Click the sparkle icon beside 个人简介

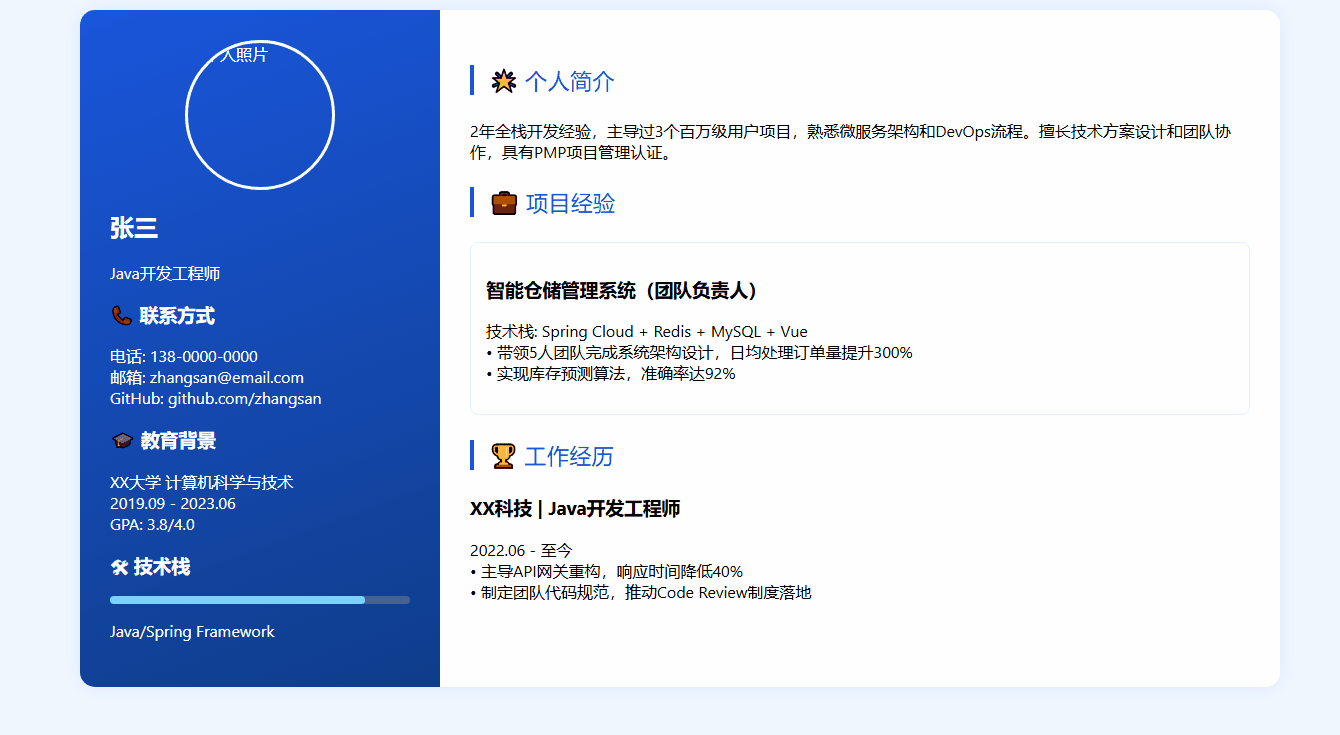pos(504,81)
